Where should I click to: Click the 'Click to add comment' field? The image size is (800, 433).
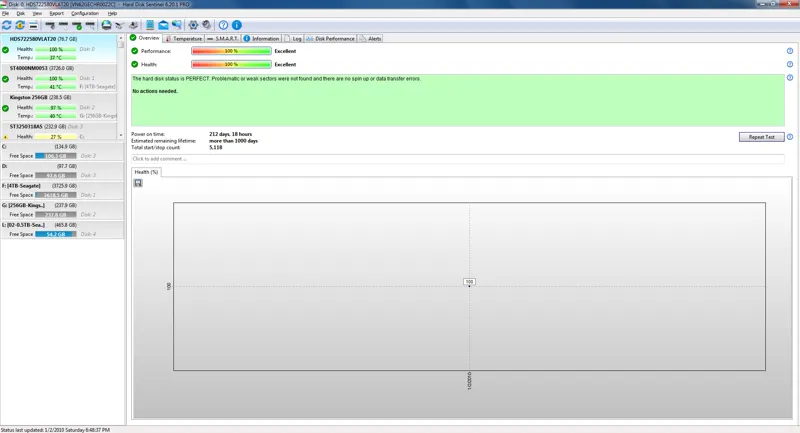click(x=457, y=159)
